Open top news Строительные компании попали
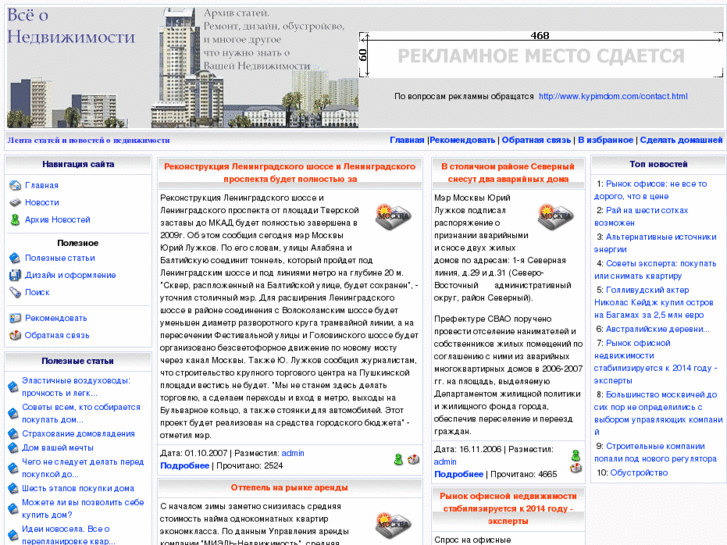The width and height of the screenshot is (727, 545). (656, 452)
